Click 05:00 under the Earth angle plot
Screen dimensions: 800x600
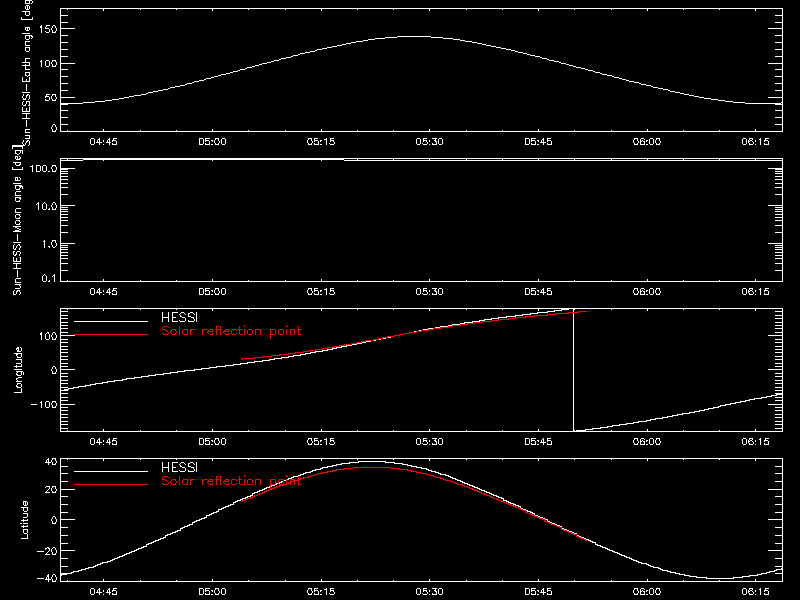(212, 142)
